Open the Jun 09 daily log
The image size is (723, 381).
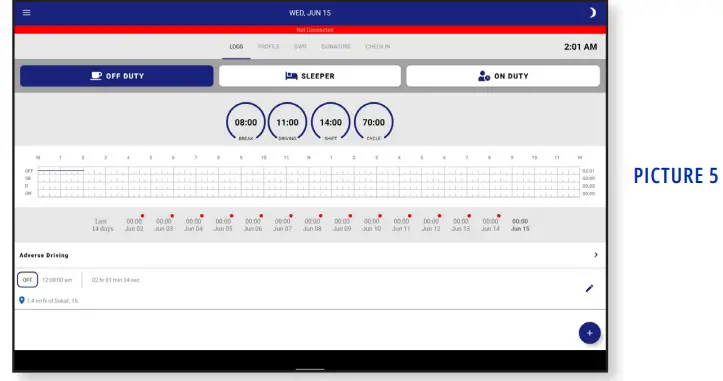tap(342, 225)
